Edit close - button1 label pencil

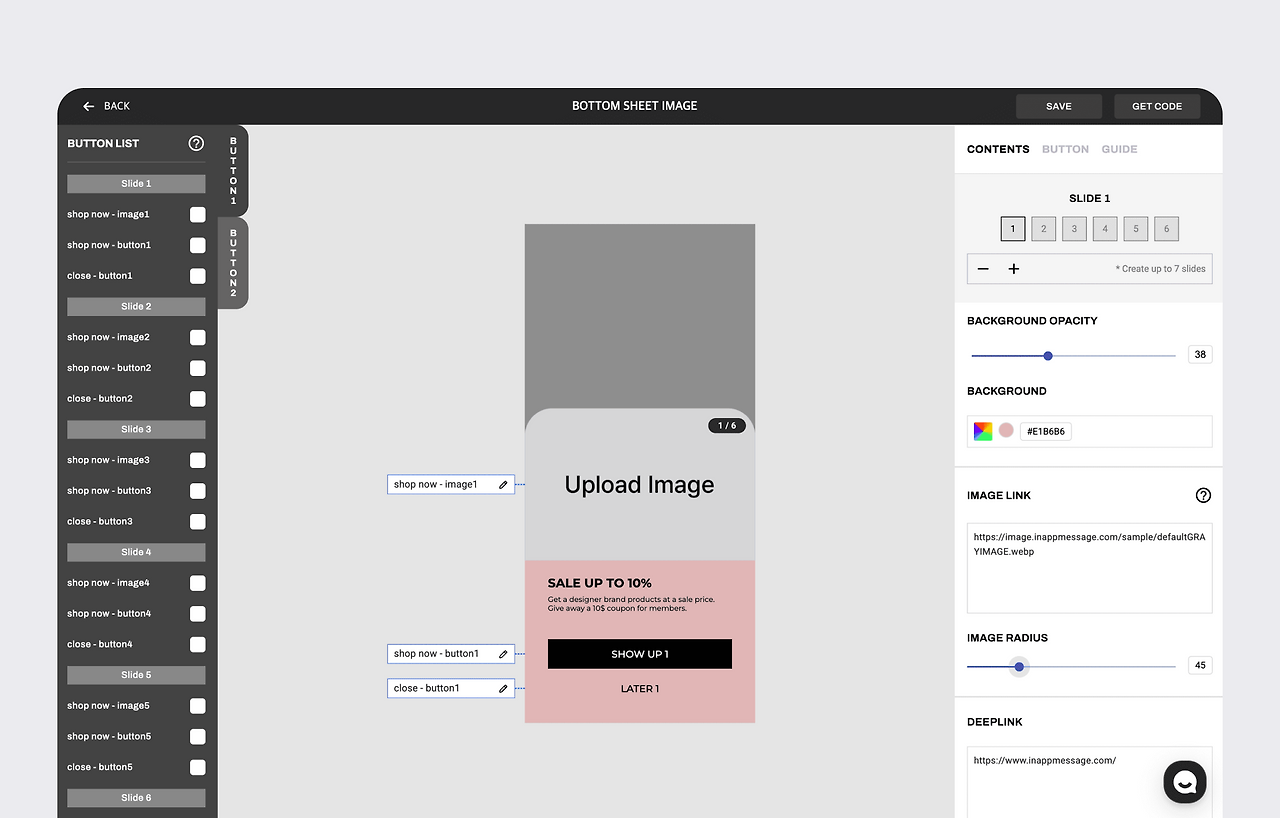tap(503, 688)
